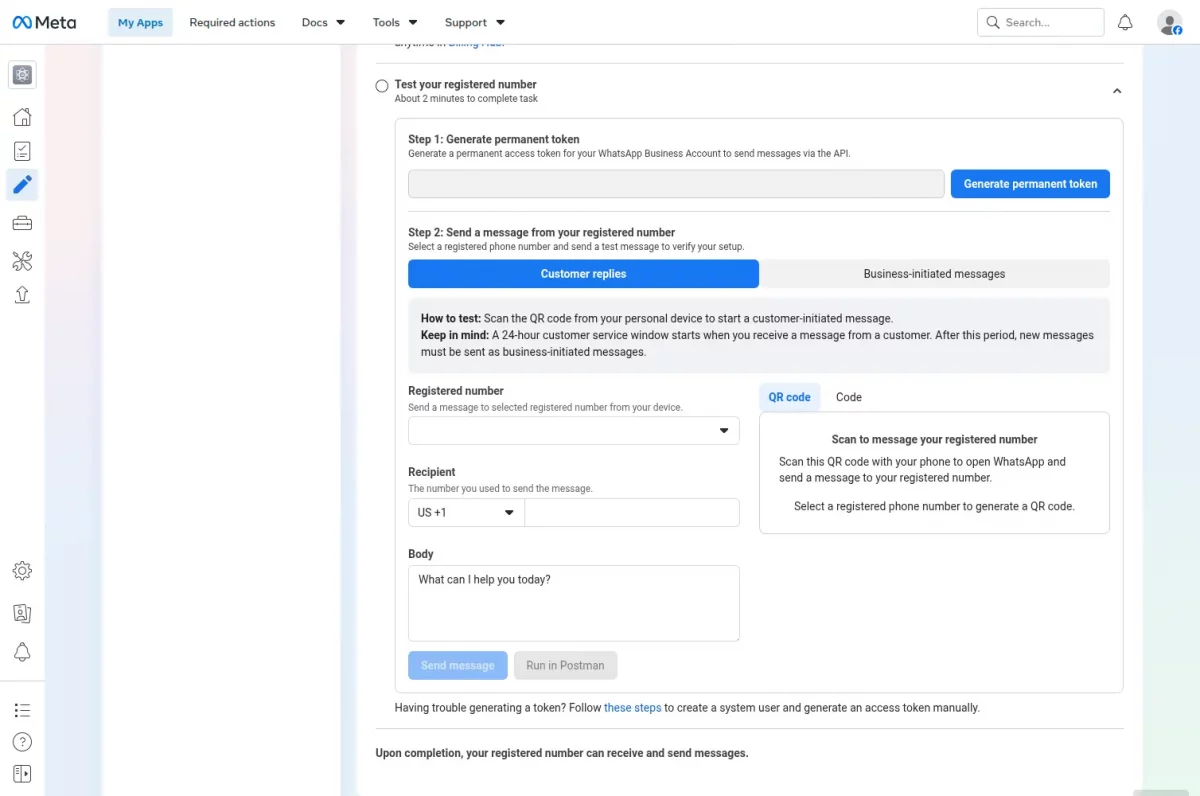Open the tools wrench sidebar icon
Screen dimensions: 1200x796
click(x=22, y=261)
